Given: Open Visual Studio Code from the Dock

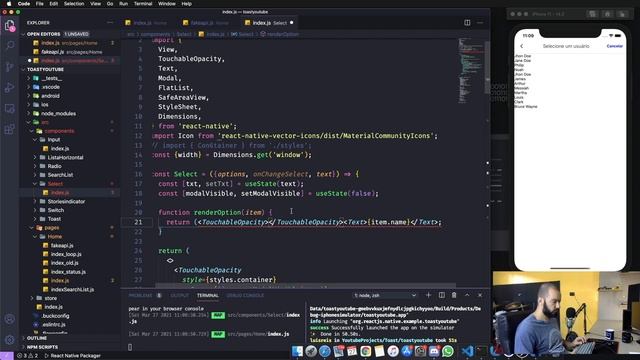Looking at the screenshot, I should tap(468, 351).
